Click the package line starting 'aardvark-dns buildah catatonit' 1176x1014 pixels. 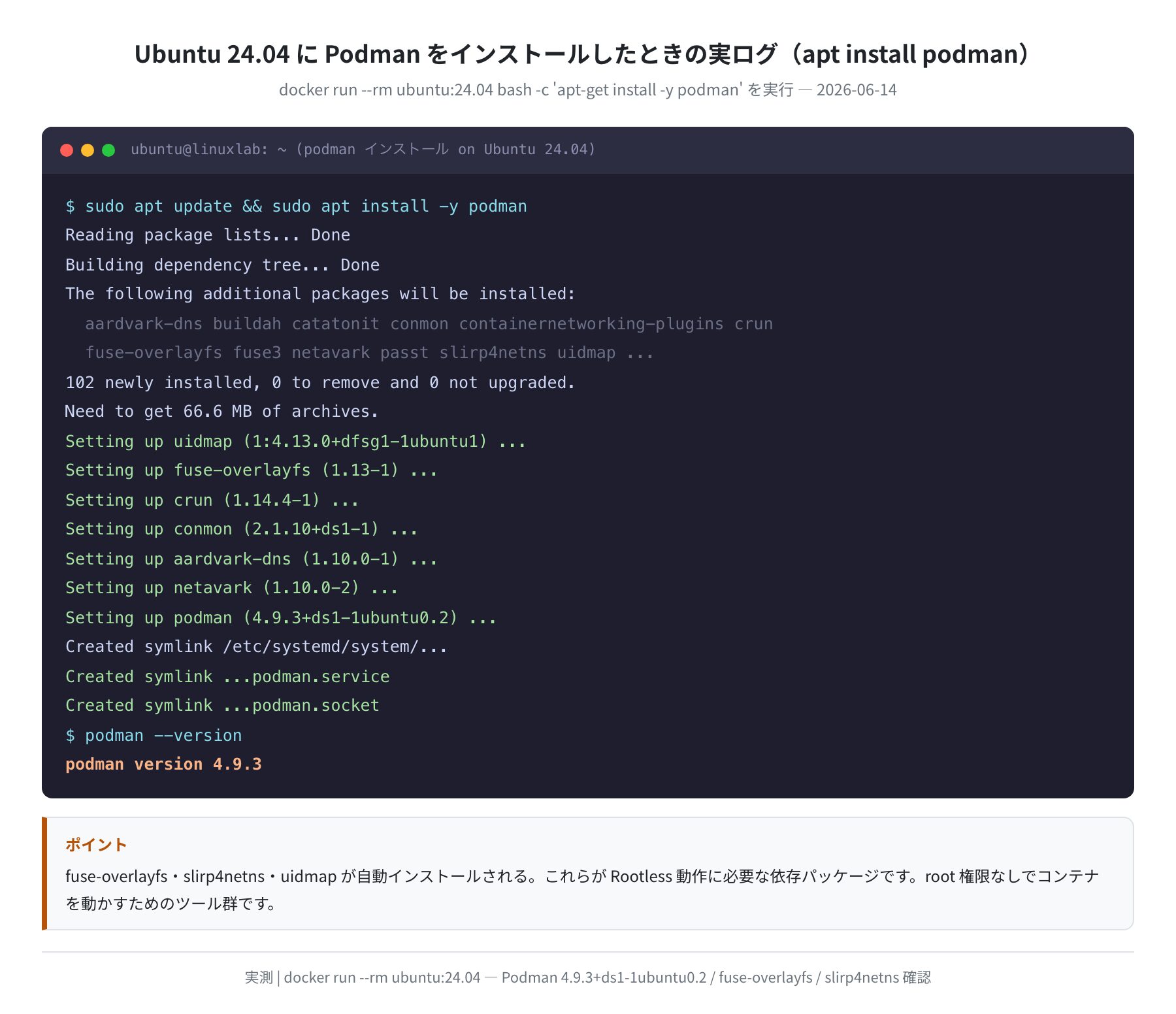tap(429, 324)
